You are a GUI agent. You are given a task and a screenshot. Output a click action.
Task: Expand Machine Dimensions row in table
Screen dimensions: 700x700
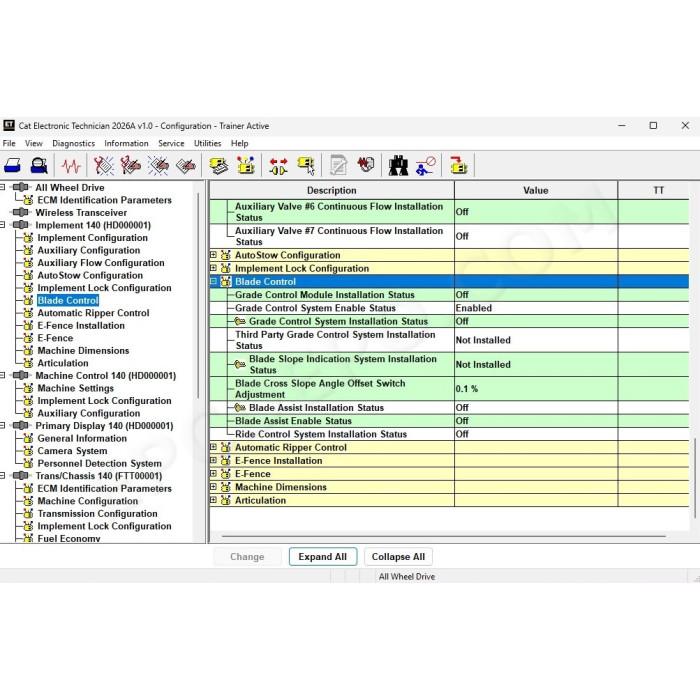click(x=213, y=487)
